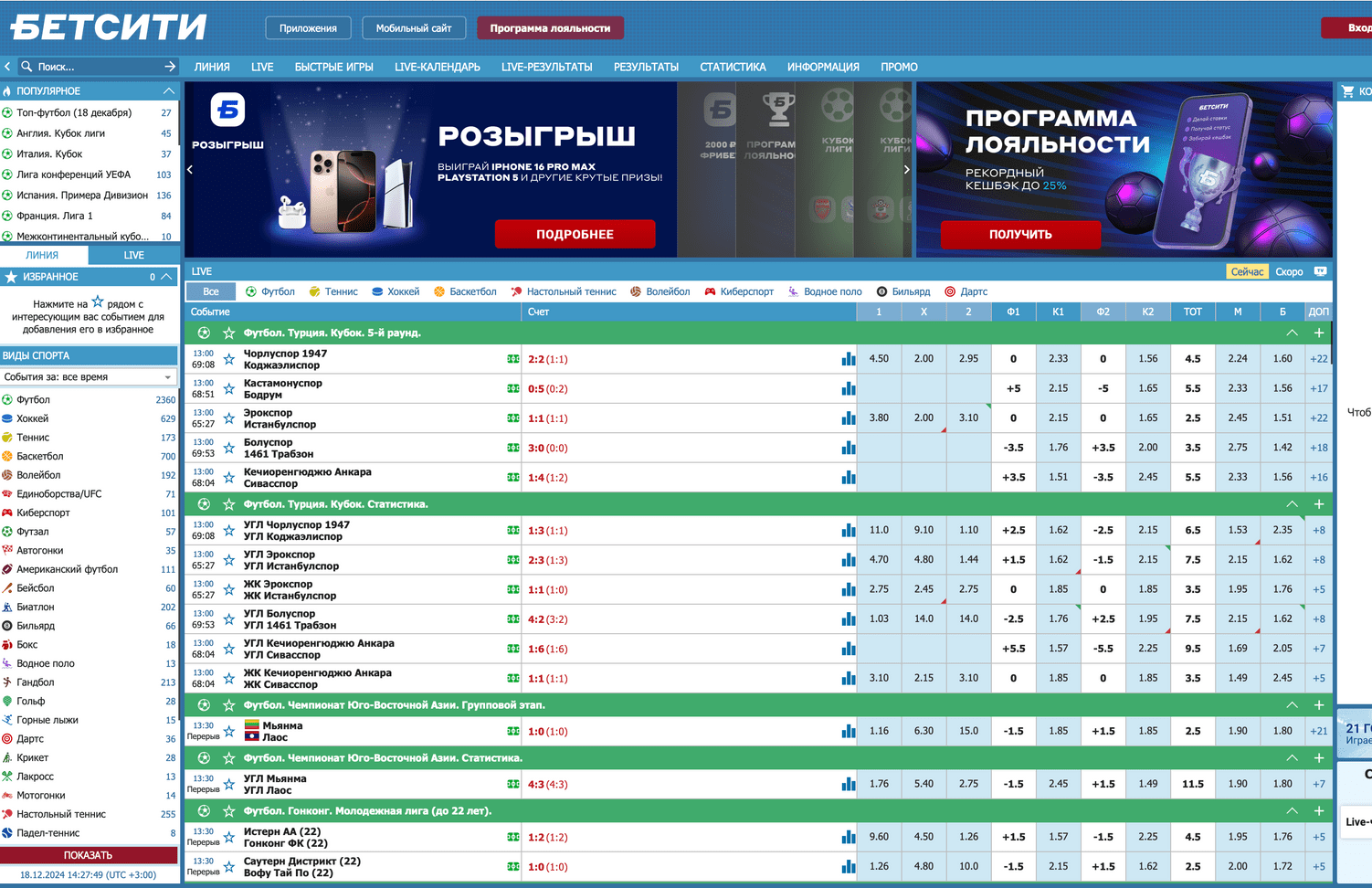The image size is (1372, 888).
Task: Collapse Чемпионат Юго-Восточной Азии Групповой этап group
Action: [1292, 704]
